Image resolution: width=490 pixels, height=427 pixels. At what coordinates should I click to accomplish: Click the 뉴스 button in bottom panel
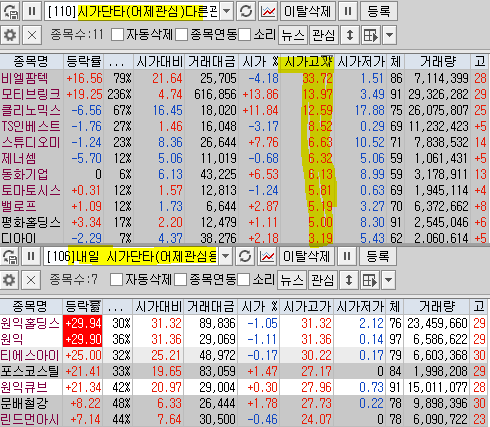tap(292, 280)
